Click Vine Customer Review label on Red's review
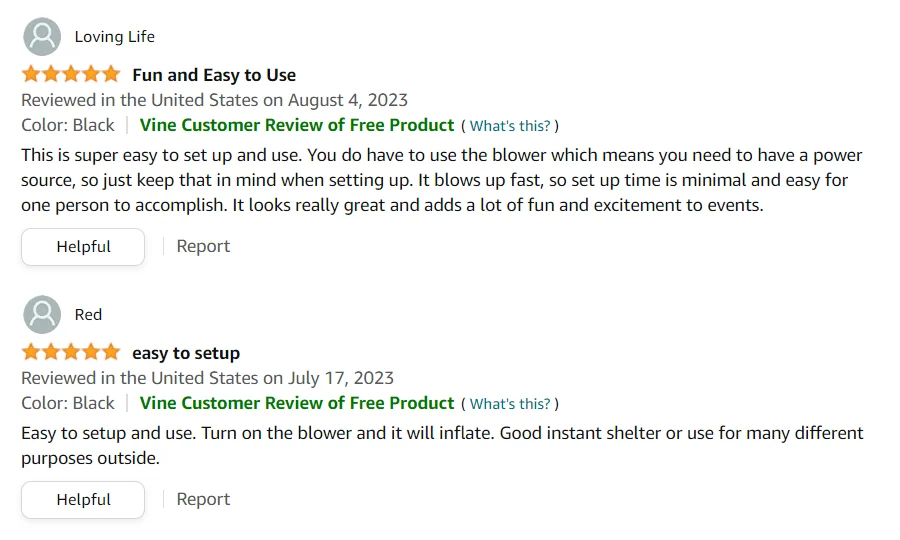The height and width of the screenshot is (540, 900). coord(297,403)
